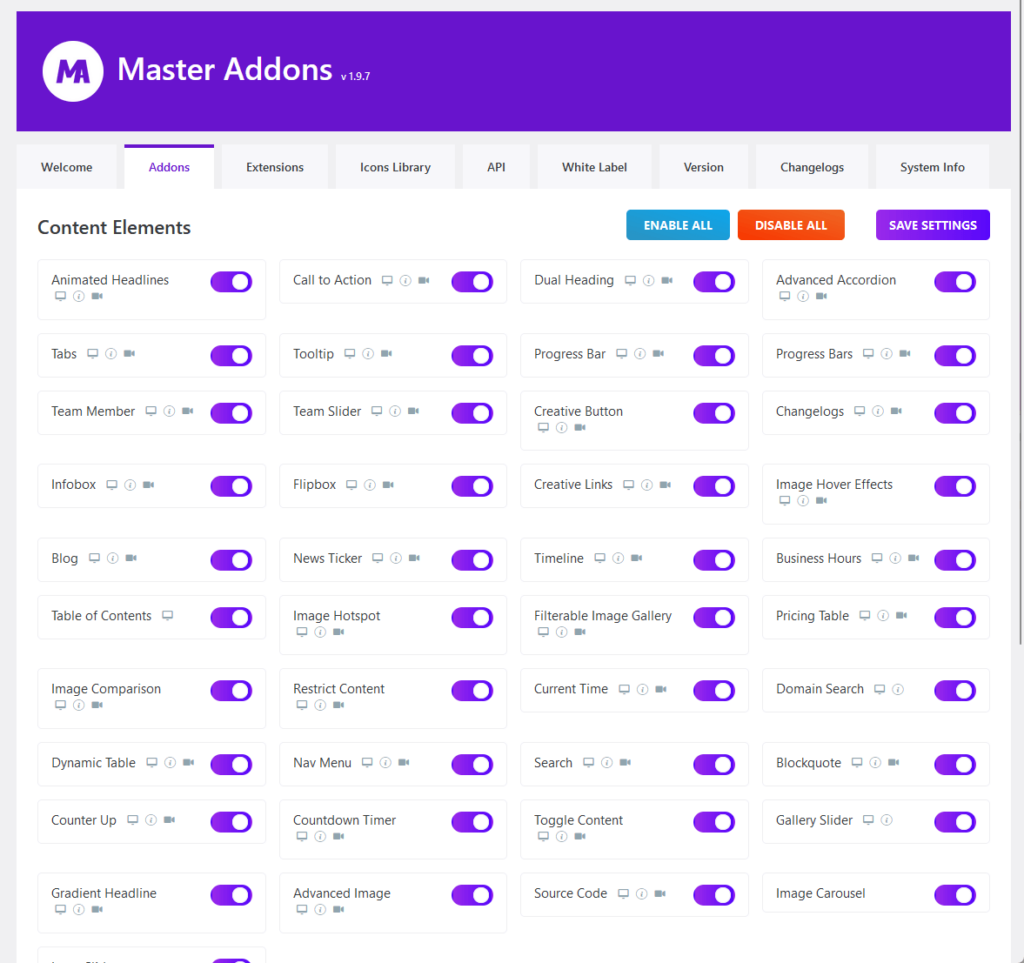Turn off the Blog element toggle
Screen dimensions: 1024x963
pyautogui.click(x=231, y=560)
